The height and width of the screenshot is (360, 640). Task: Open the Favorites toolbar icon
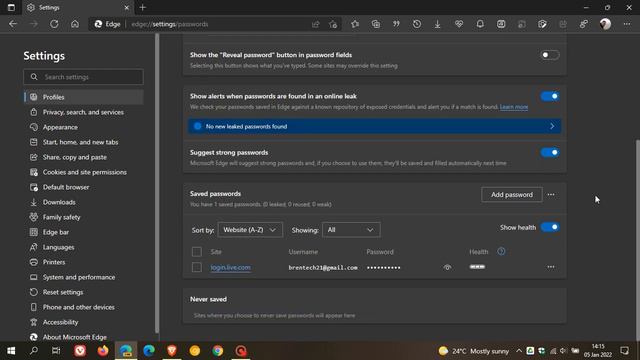[355, 24]
